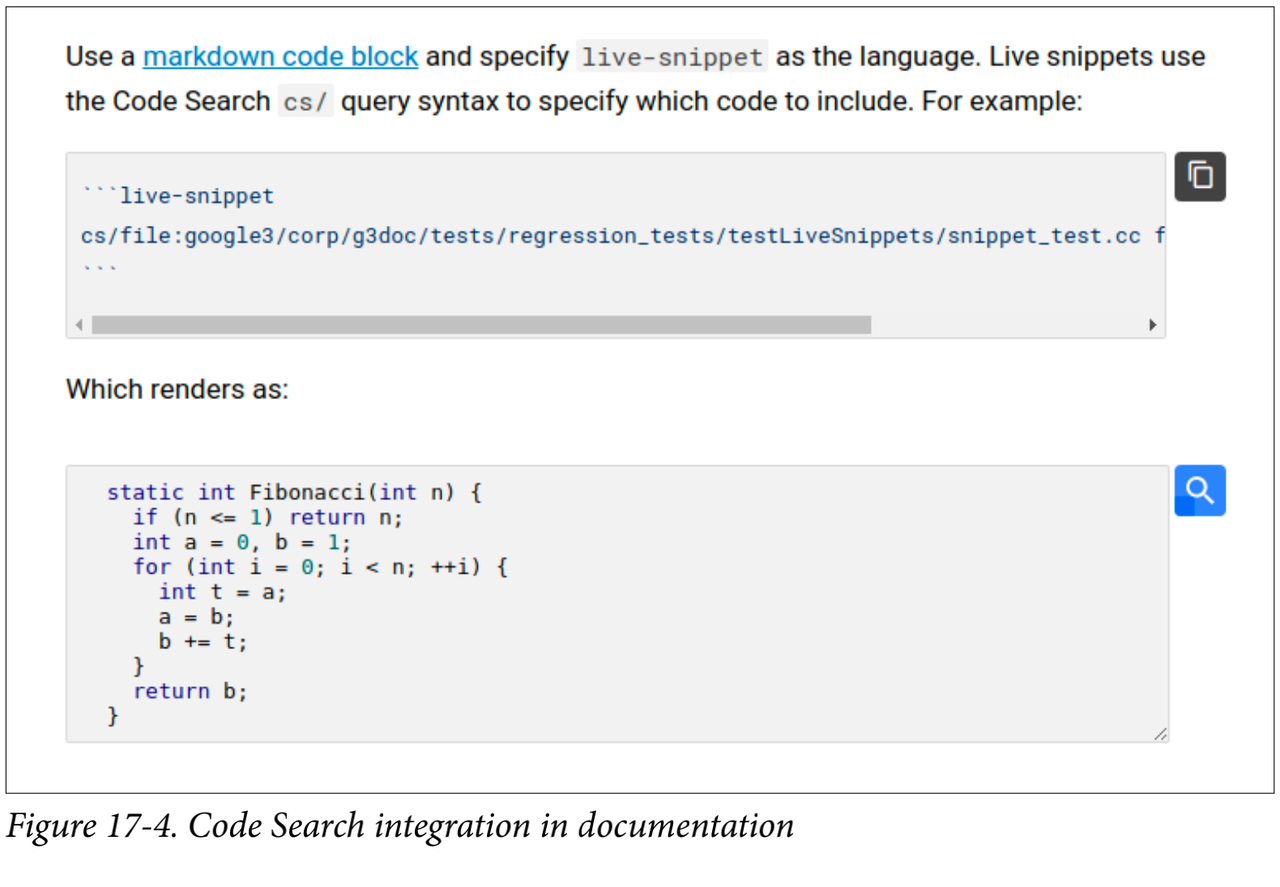Open the markdown code block link
The image size is (1280, 887).
pos(280,57)
